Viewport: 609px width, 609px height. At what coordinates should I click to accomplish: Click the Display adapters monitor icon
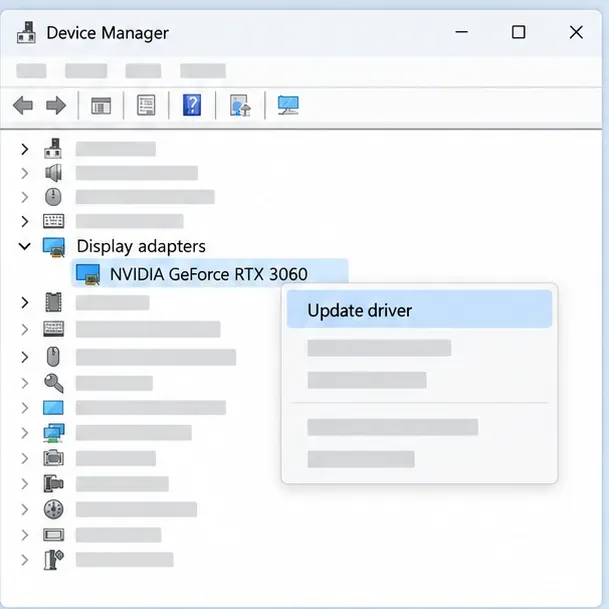point(54,247)
